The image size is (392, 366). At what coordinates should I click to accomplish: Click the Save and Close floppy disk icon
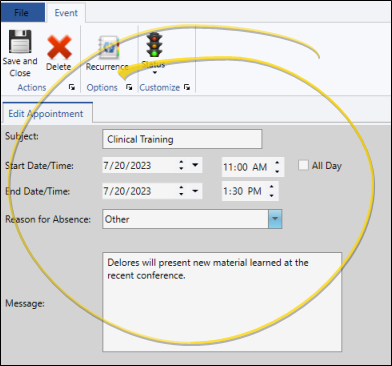click(20, 42)
